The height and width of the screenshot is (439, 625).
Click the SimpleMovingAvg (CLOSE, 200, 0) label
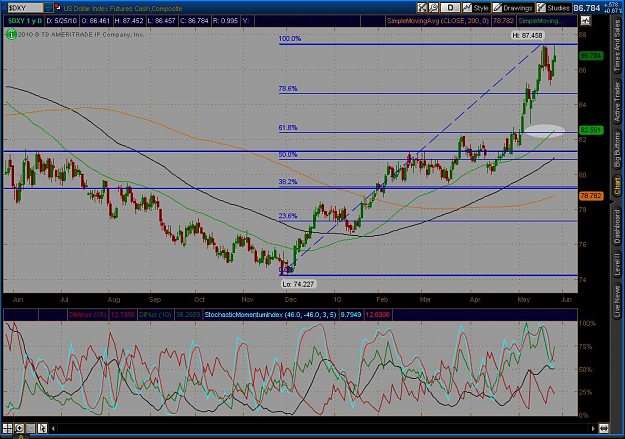click(437, 21)
